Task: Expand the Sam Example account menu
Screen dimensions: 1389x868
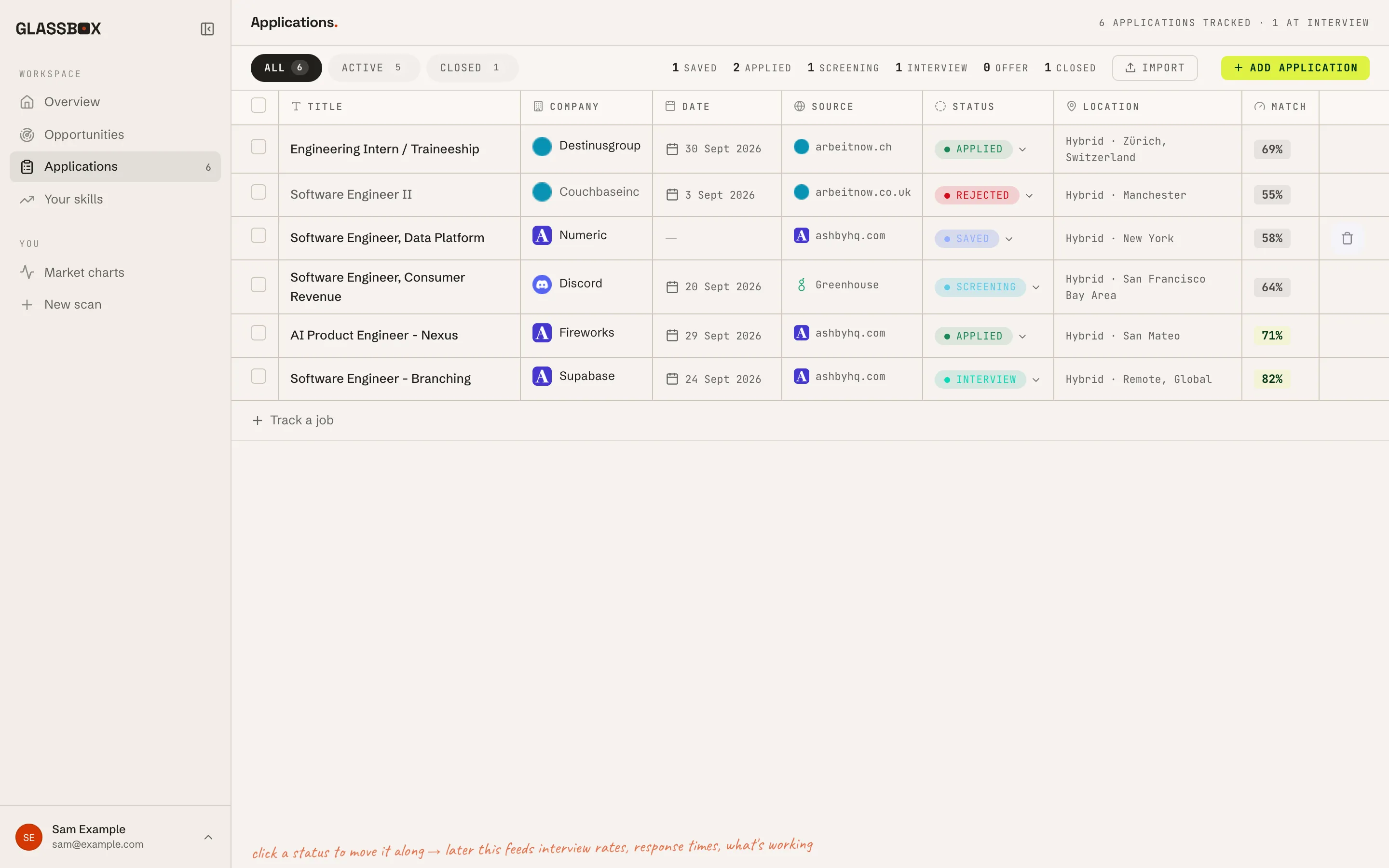Action: coord(208,837)
